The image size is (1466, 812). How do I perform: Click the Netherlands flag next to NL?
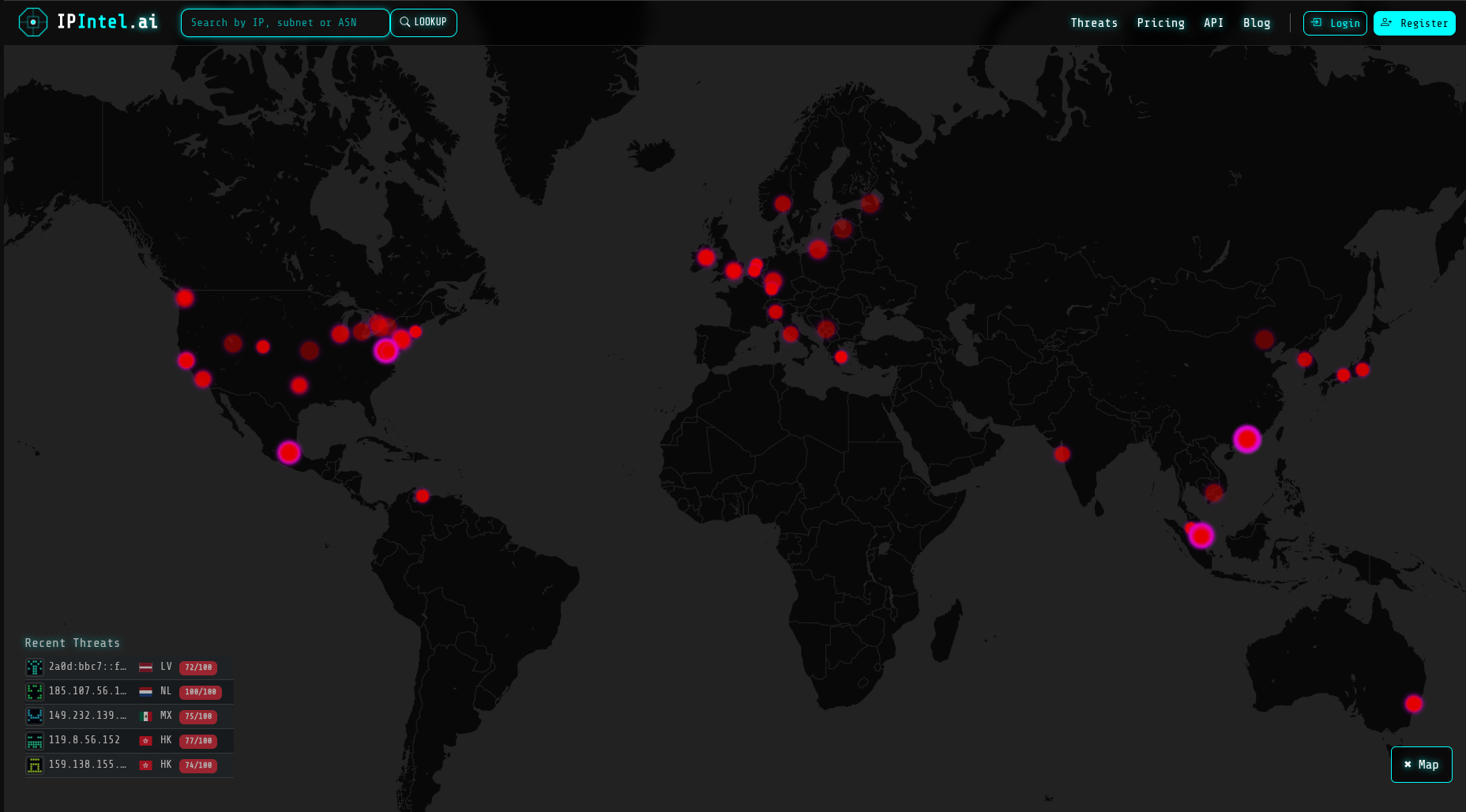[145, 690]
